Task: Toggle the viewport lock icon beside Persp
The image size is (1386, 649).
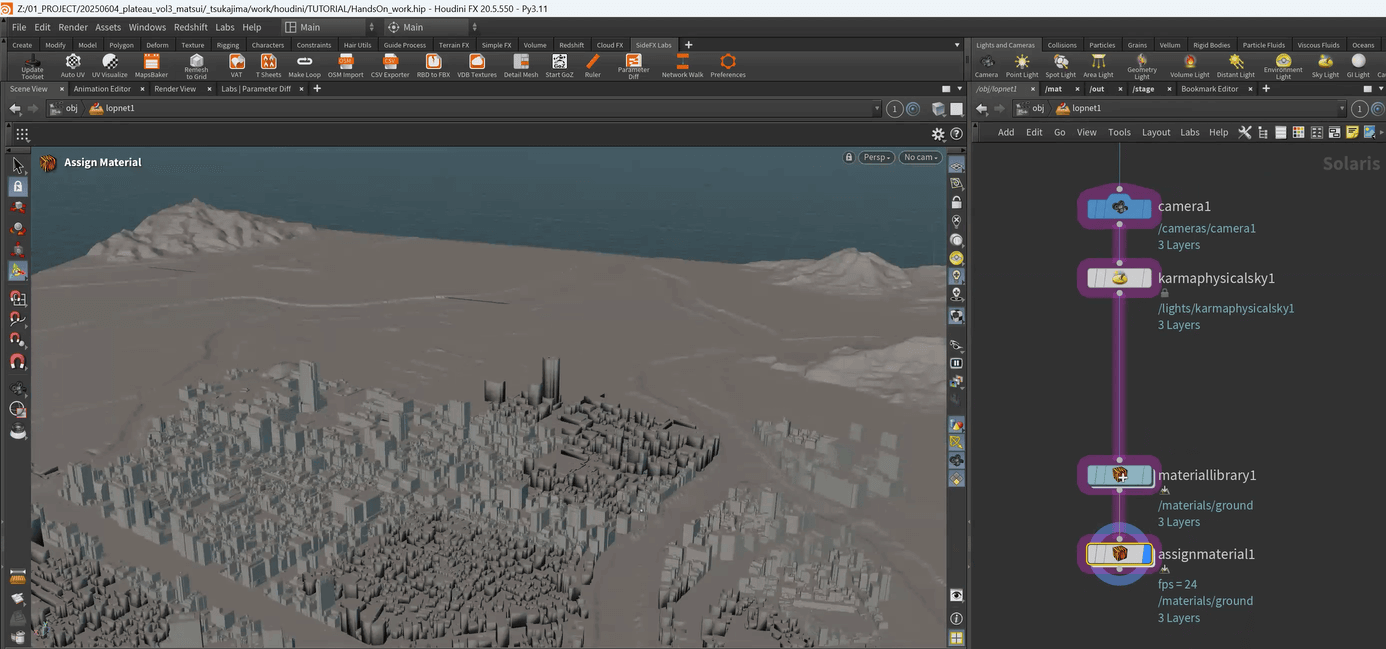Action: (x=849, y=157)
